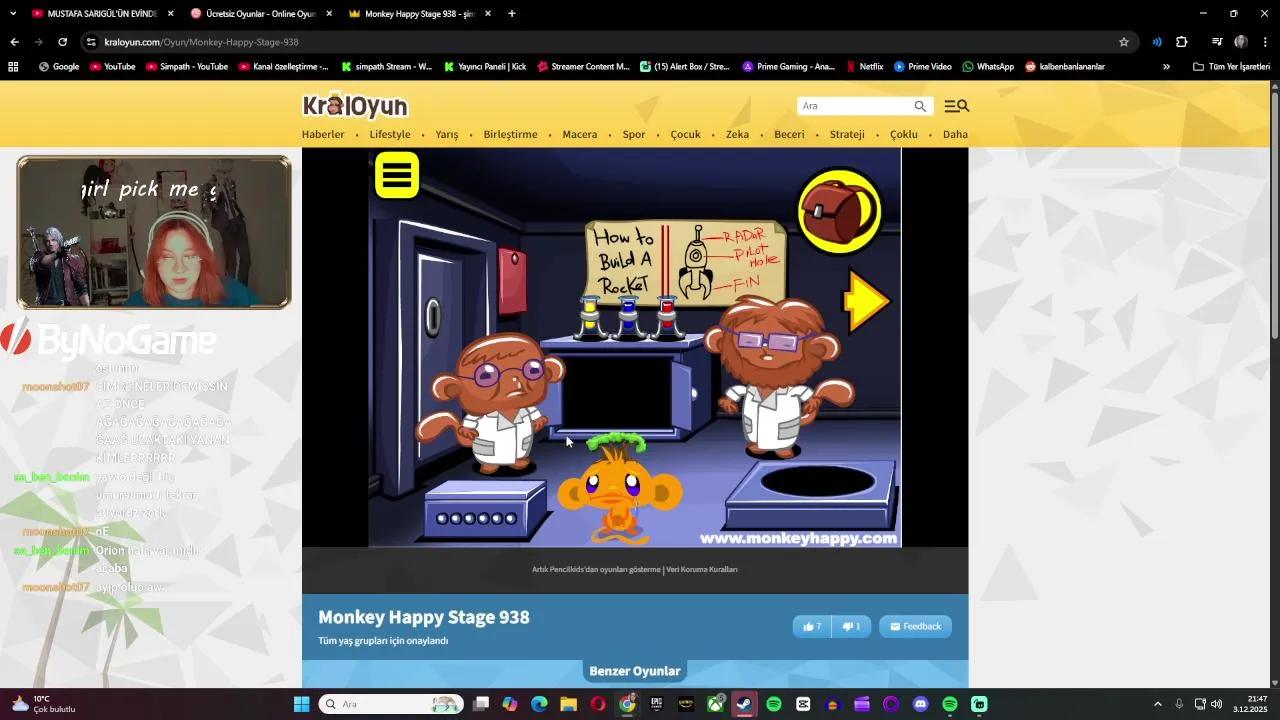Reload the page

[62, 42]
